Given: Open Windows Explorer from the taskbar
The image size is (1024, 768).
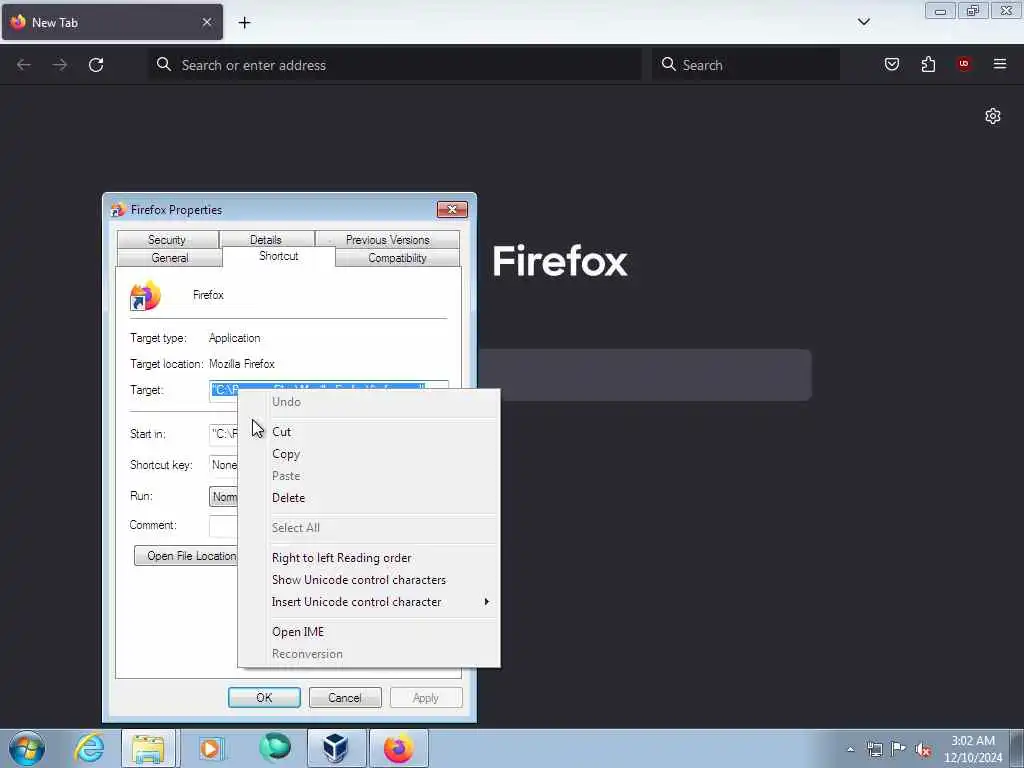Looking at the screenshot, I should [148, 748].
